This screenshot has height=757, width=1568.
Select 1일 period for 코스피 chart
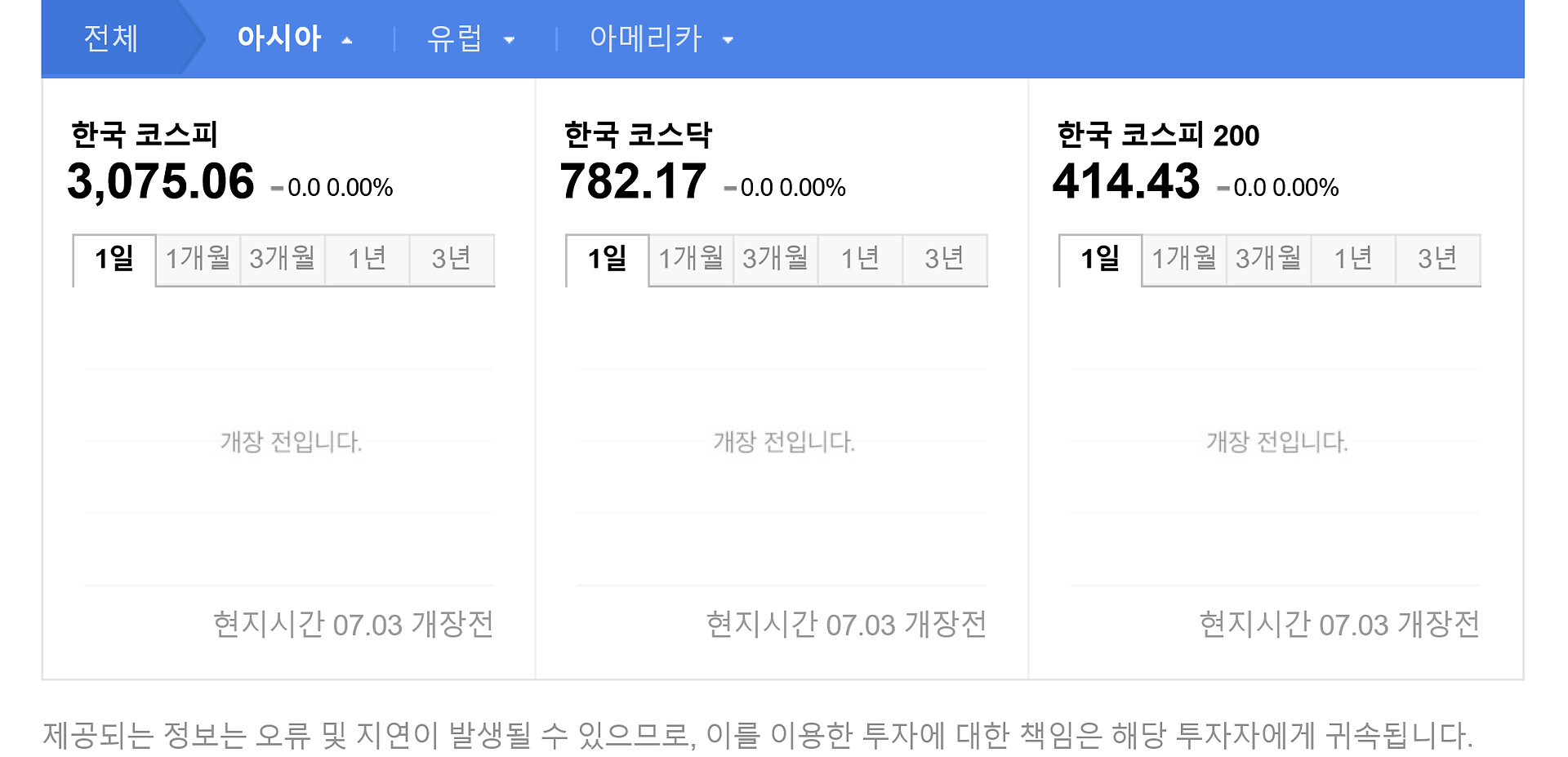click(x=114, y=259)
